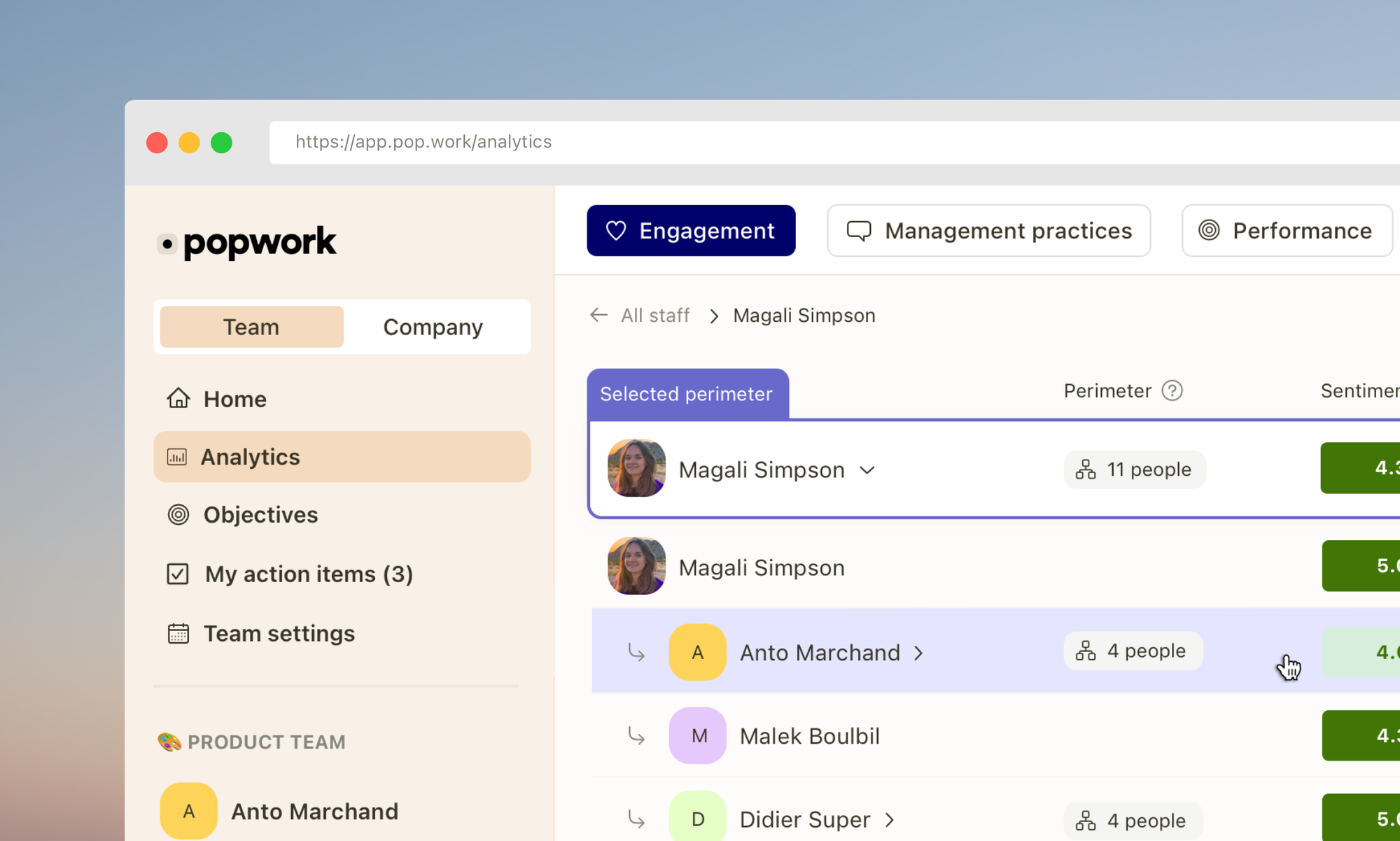Click the heart icon on Engagement tab
This screenshot has height=841, width=1400.
pyautogui.click(x=616, y=231)
